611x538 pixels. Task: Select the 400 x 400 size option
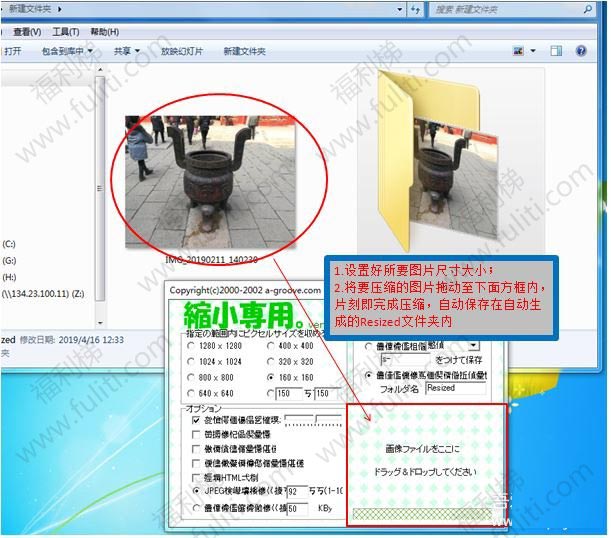[x=270, y=345]
